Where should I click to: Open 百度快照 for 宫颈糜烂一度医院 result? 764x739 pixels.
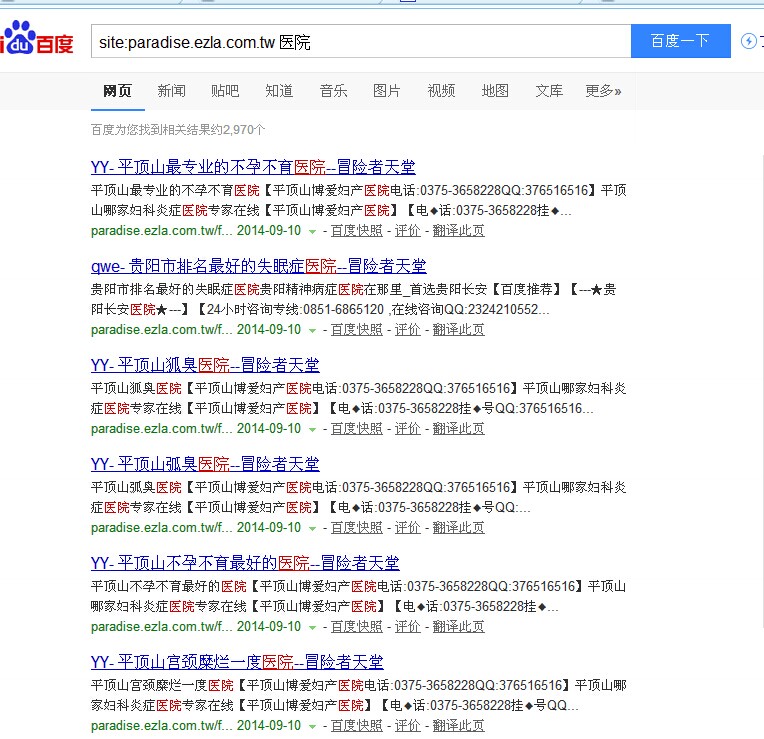coord(357,725)
